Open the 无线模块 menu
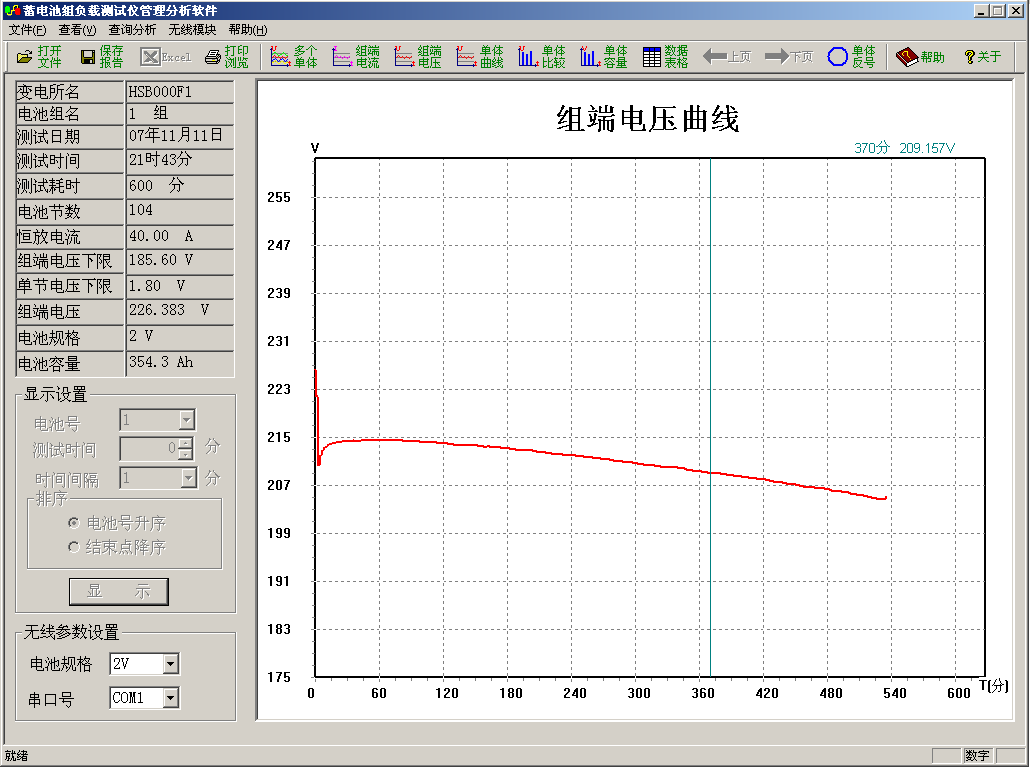The width and height of the screenshot is (1030, 767). pyautogui.click(x=192, y=30)
